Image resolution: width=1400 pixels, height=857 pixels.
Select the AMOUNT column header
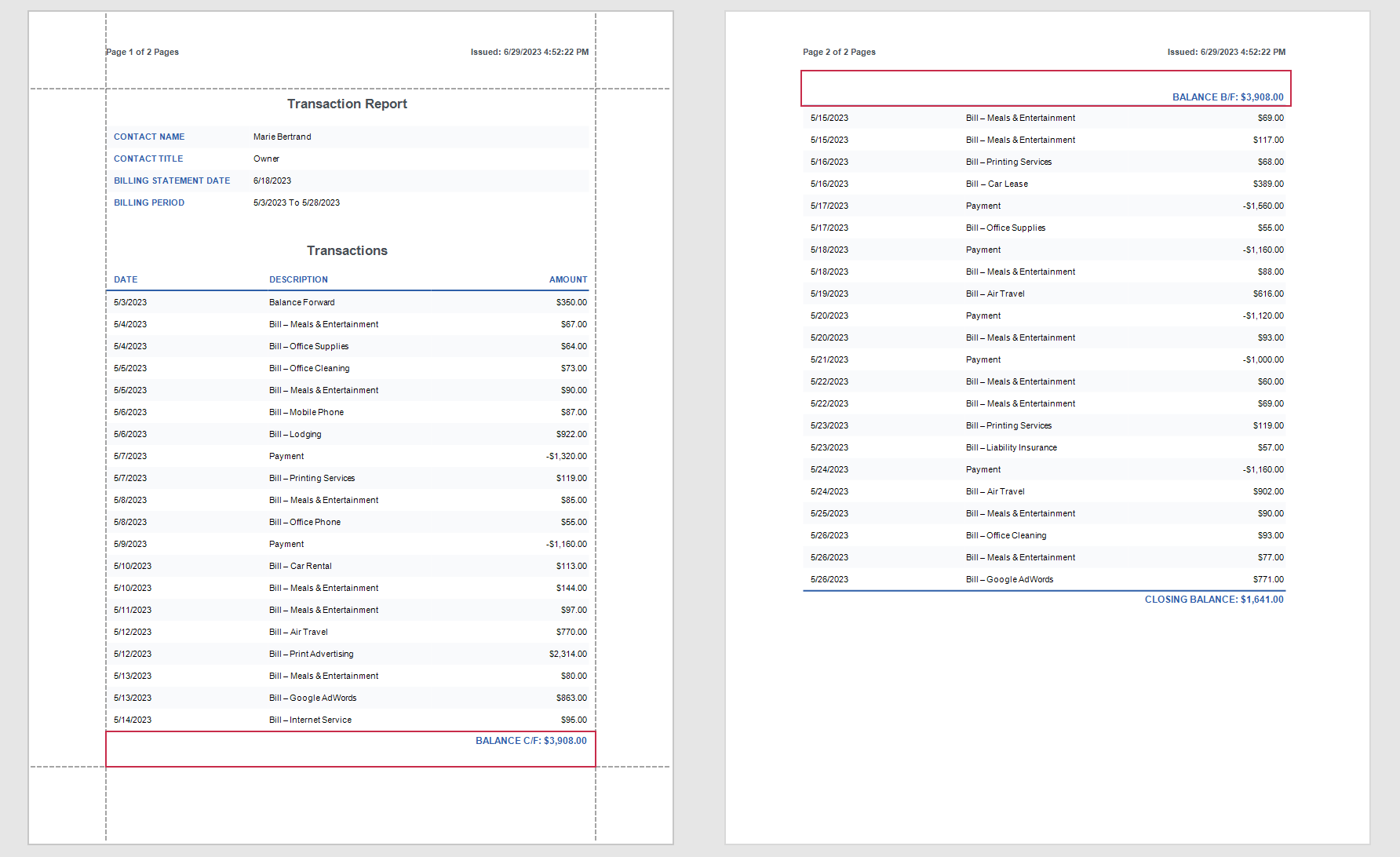[x=567, y=279]
